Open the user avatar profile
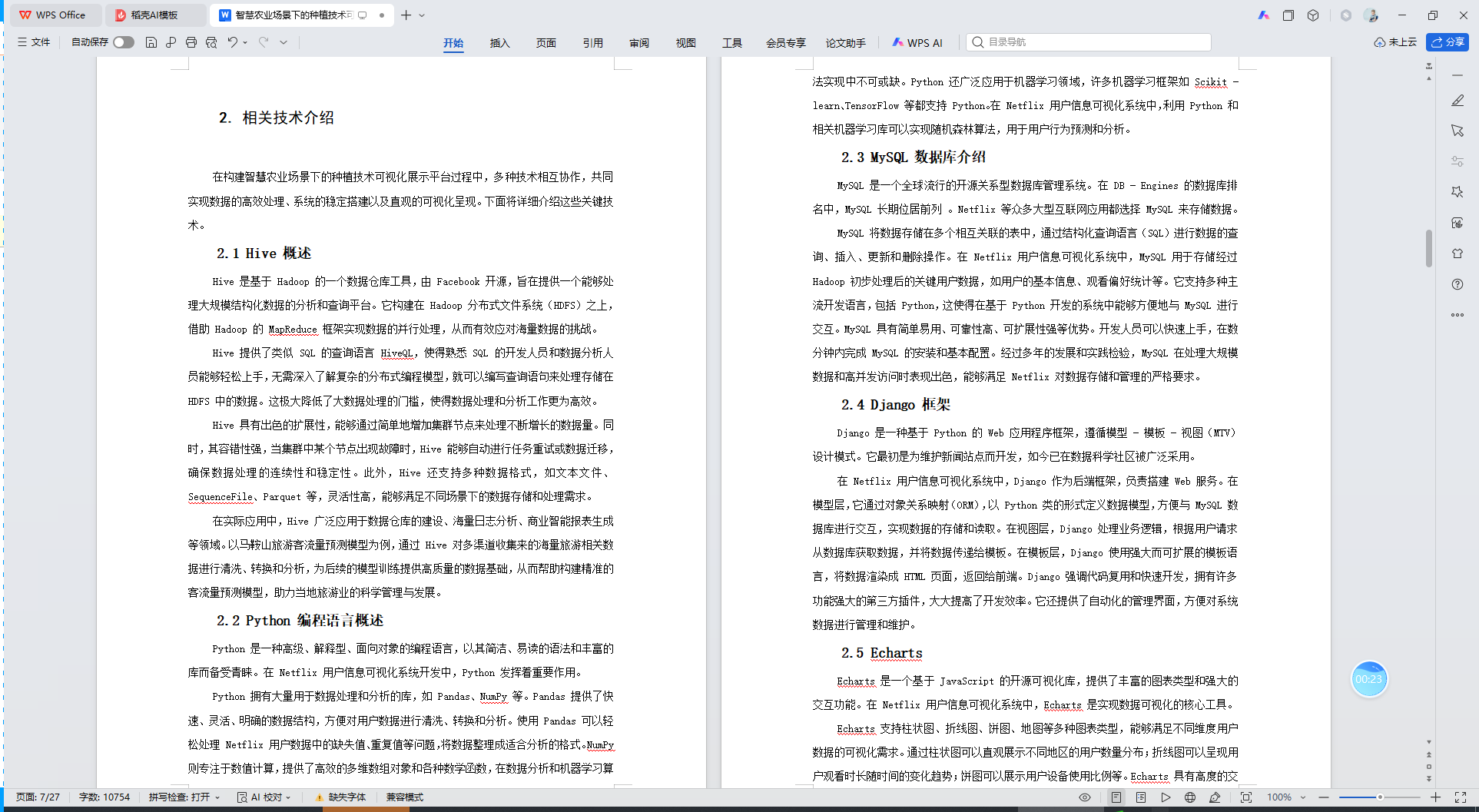Screen dimensions: 1479x812 pyautogui.click(x=1371, y=15)
